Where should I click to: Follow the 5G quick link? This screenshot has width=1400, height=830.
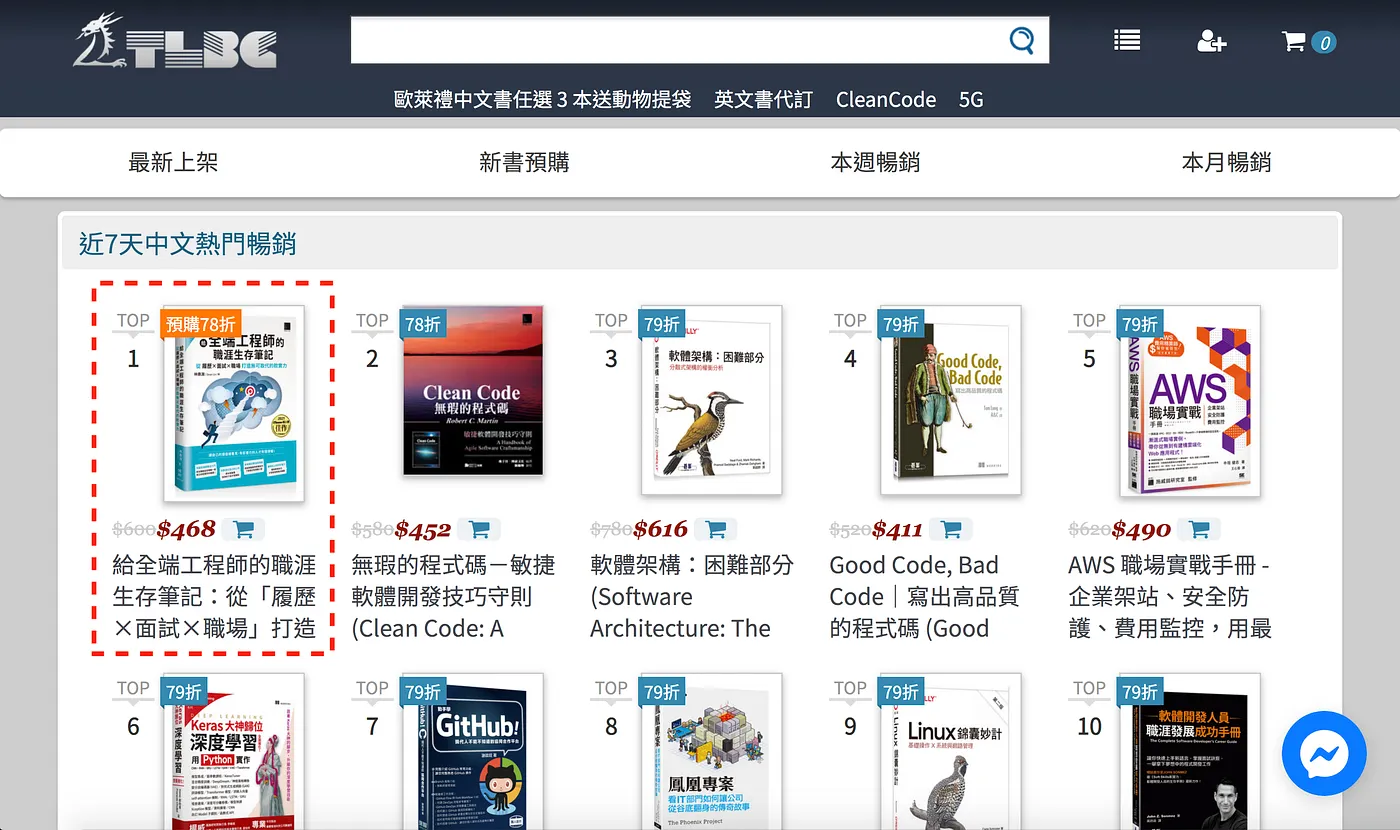(x=971, y=99)
